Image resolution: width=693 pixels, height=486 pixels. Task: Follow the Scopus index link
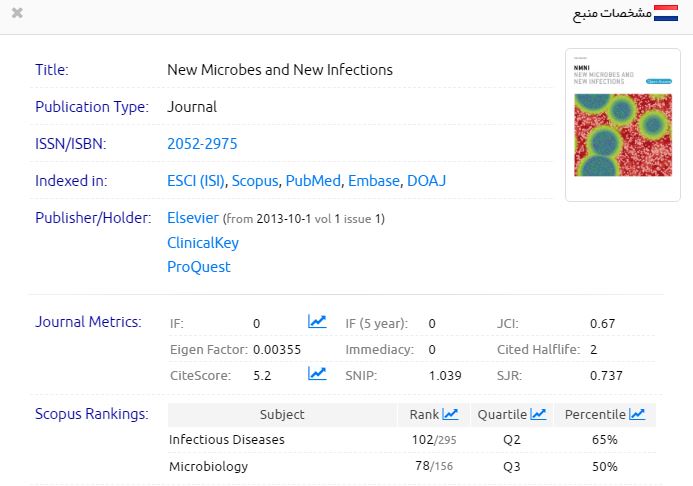click(x=254, y=181)
